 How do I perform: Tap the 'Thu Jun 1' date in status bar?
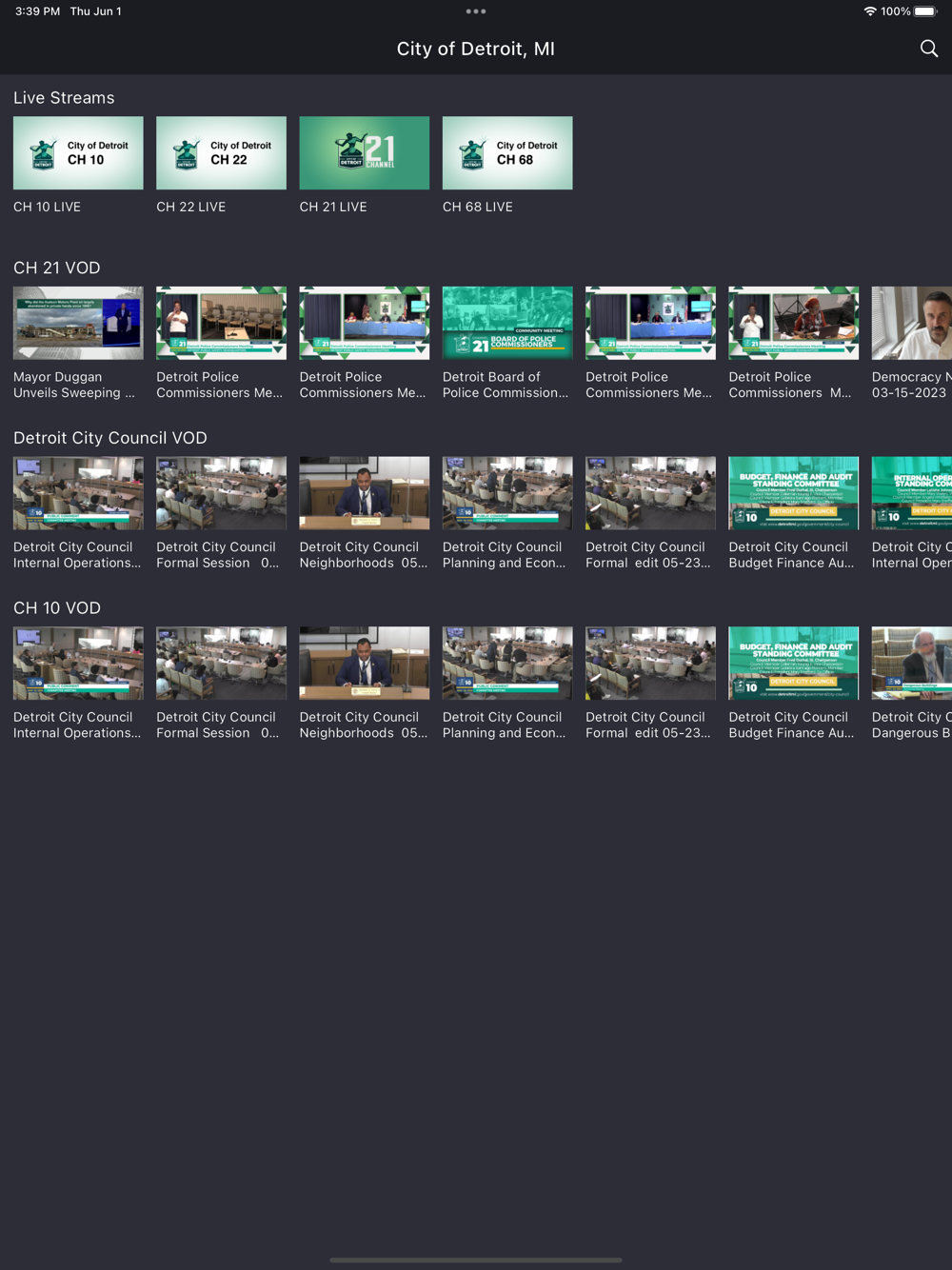pyautogui.click(x=95, y=11)
